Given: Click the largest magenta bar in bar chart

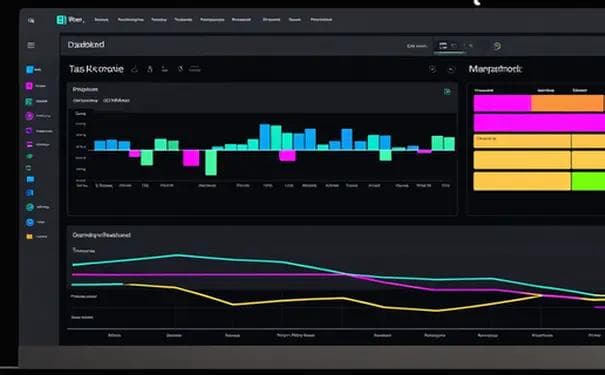Looking at the screenshot, I should (x=191, y=158).
